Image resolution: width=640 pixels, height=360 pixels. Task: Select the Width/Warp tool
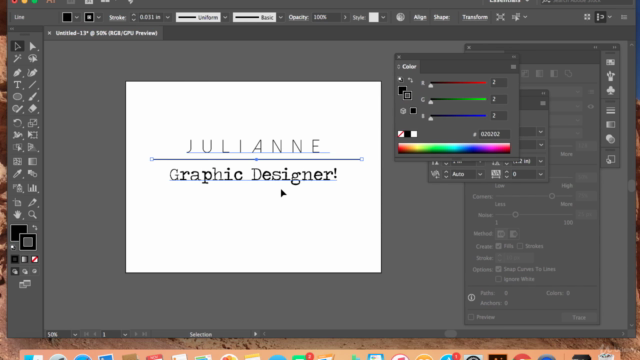click(17, 135)
